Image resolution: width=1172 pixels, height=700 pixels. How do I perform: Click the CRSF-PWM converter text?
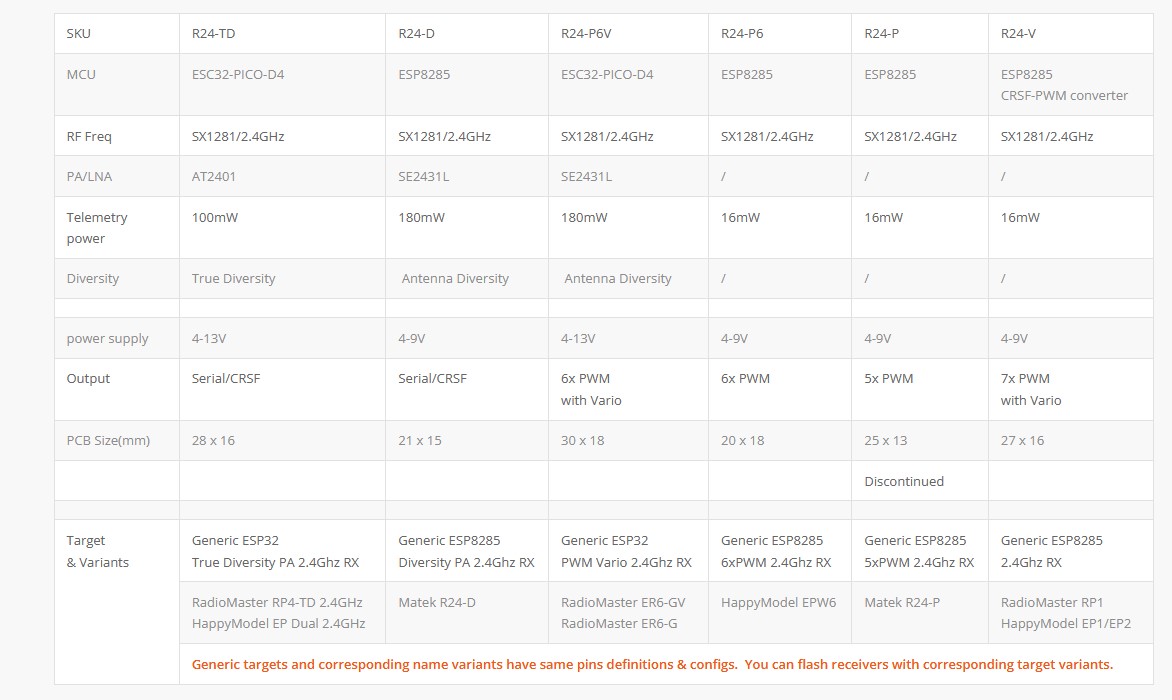tap(1064, 96)
